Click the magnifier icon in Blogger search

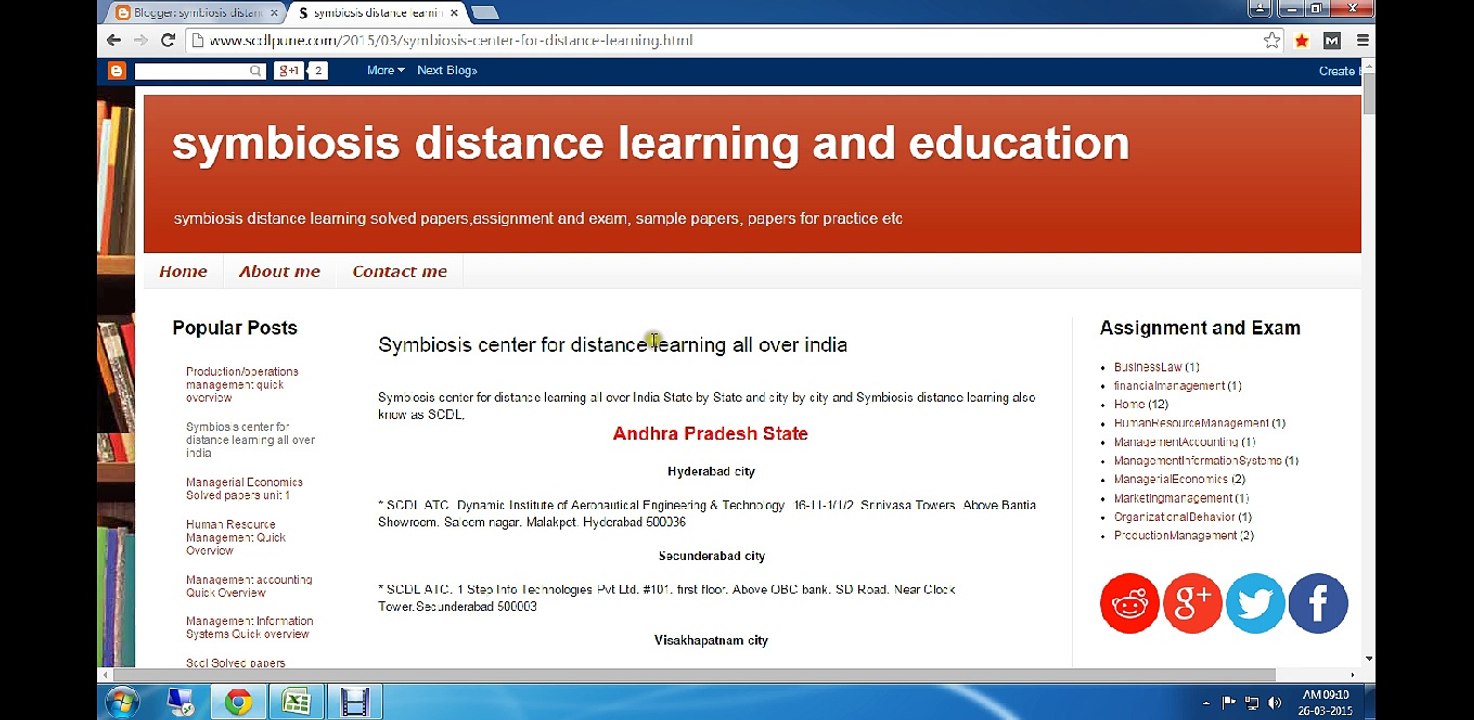pos(256,70)
